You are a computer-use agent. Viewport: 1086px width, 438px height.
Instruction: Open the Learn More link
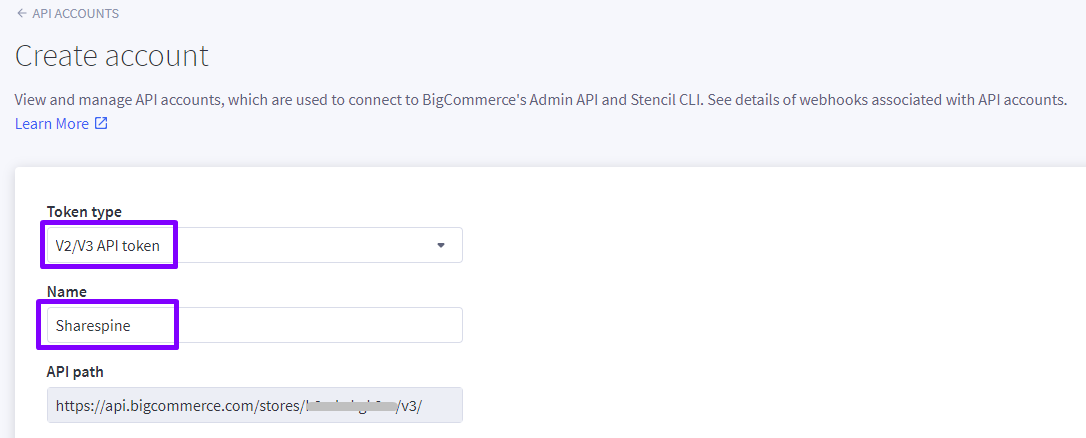[x=52, y=124]
